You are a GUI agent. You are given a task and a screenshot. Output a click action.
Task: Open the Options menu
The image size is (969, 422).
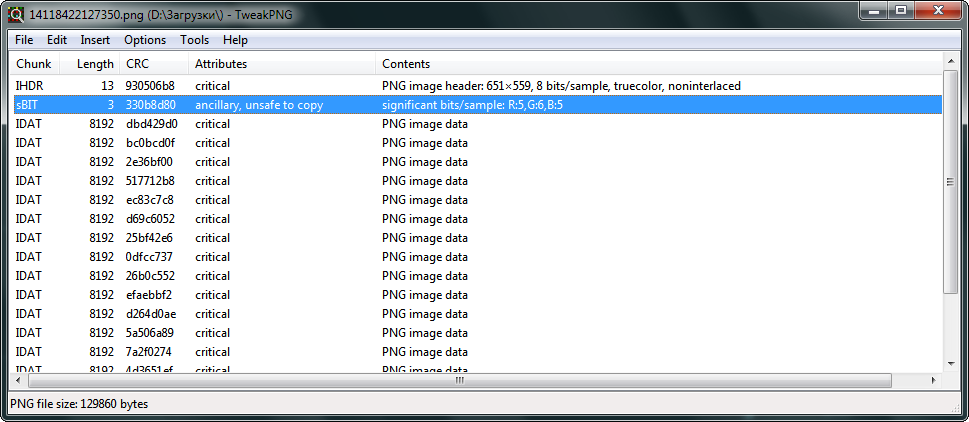point(145,40)
